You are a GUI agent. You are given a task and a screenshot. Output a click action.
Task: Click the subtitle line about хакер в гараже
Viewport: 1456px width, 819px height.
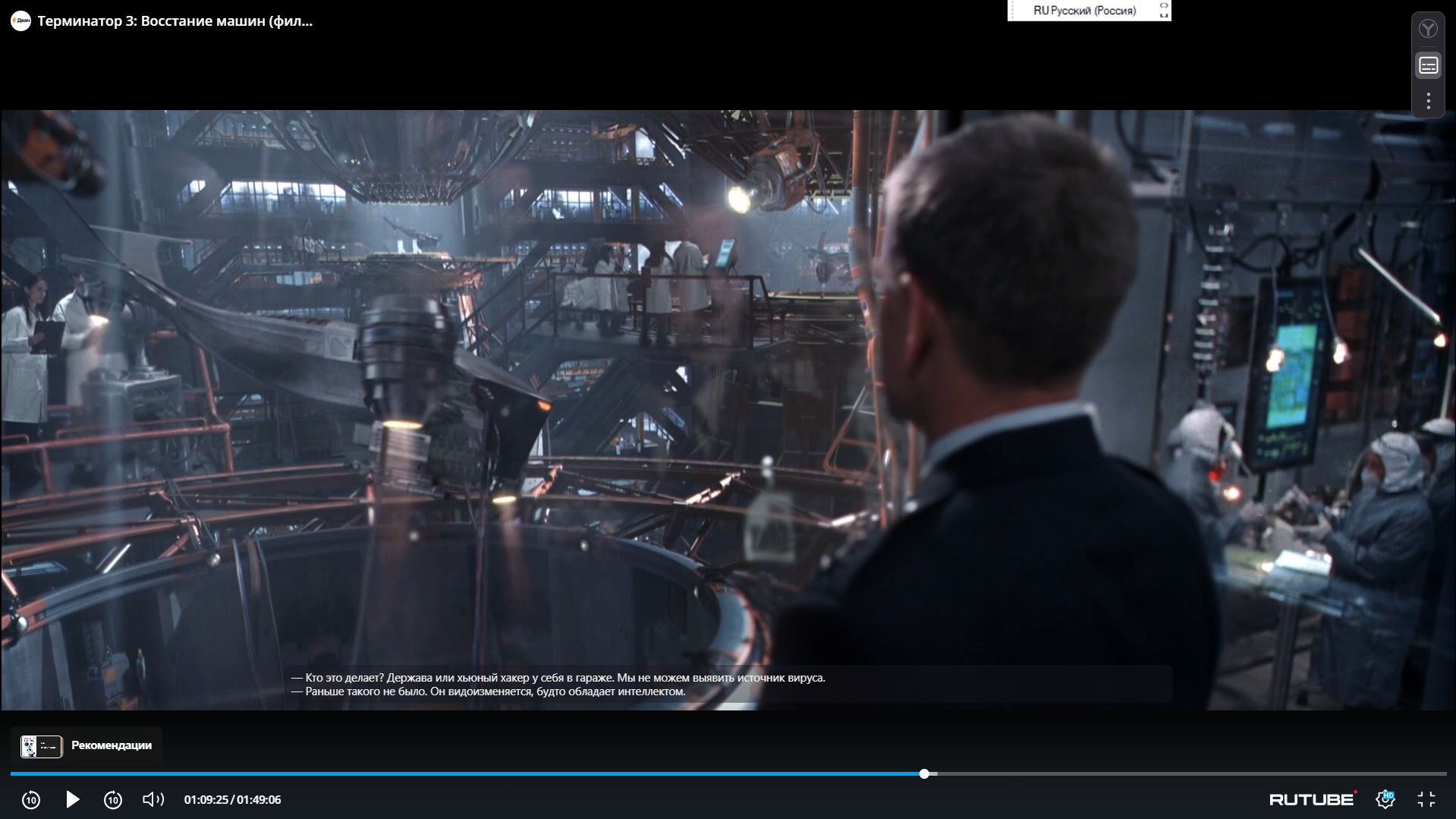pyautogui.click(x=558, y=678)
